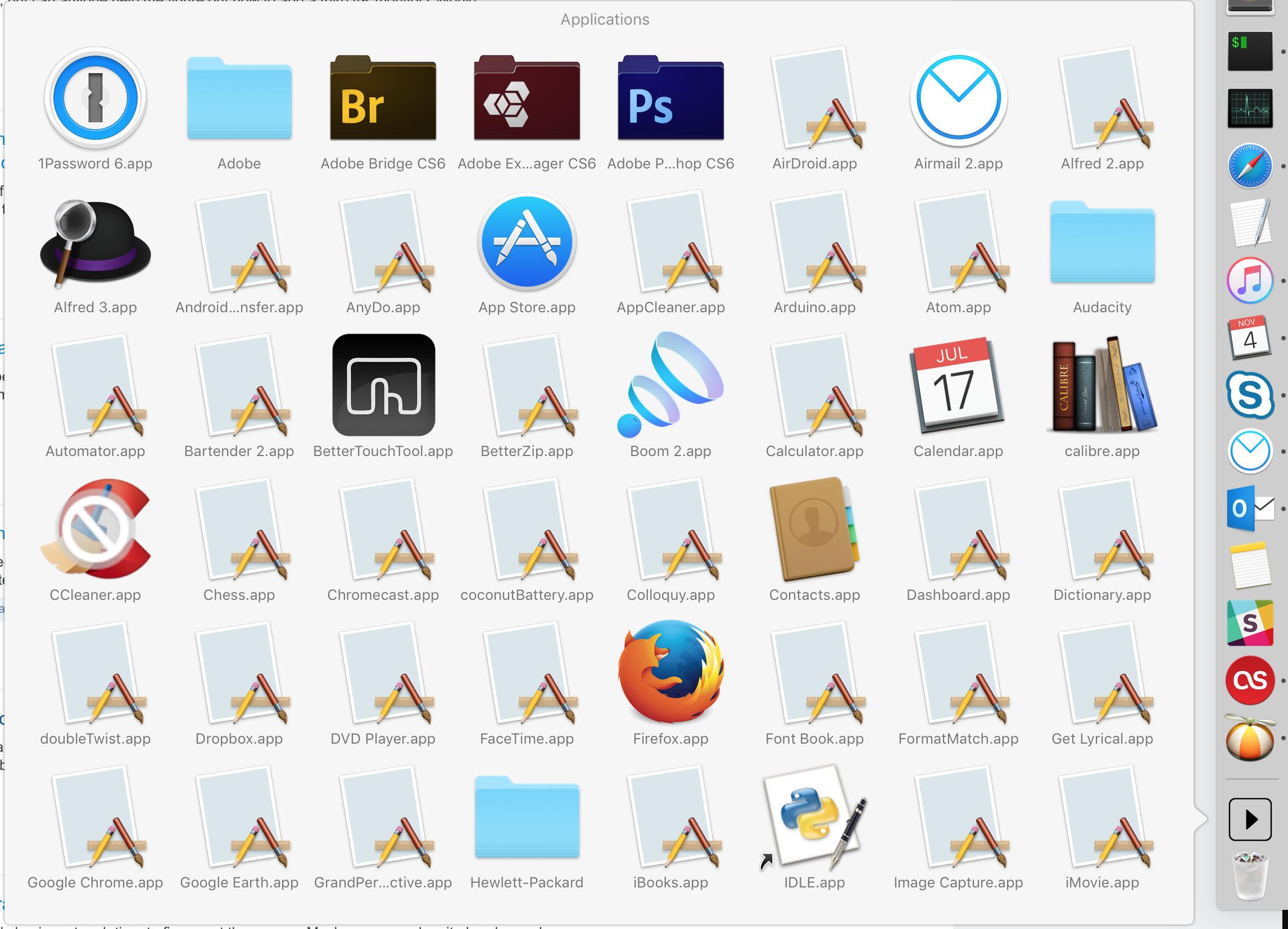Screen dimensions: 1288x929
Task: Open Safari from the dock
Action: (1251, 166)
